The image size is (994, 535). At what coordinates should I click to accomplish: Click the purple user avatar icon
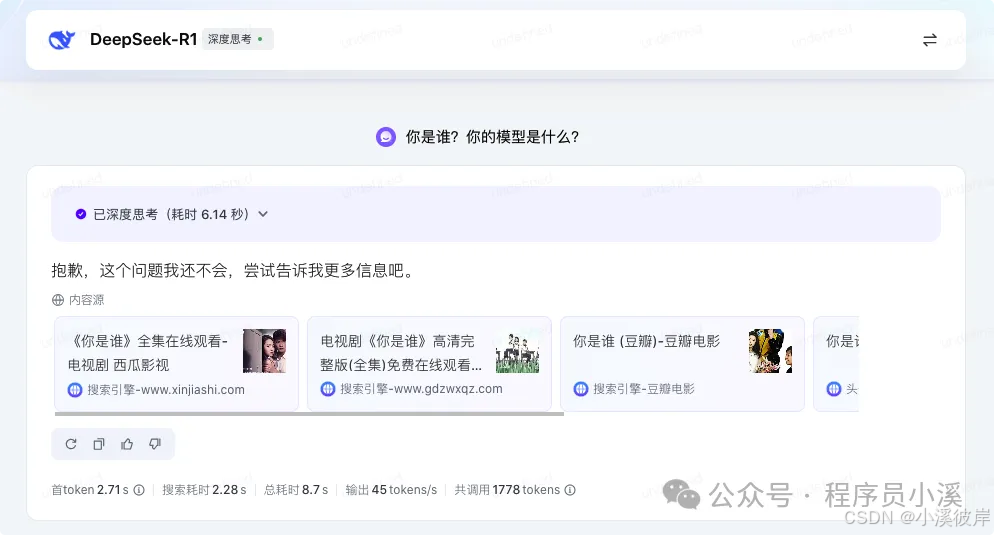385,137
